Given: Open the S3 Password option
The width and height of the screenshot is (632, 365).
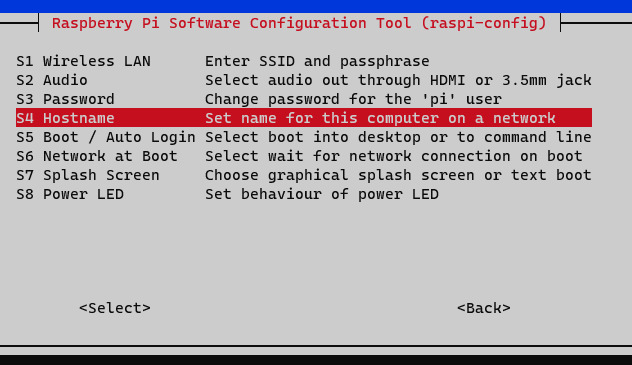Looking at the screenshot, I should 304,99.
